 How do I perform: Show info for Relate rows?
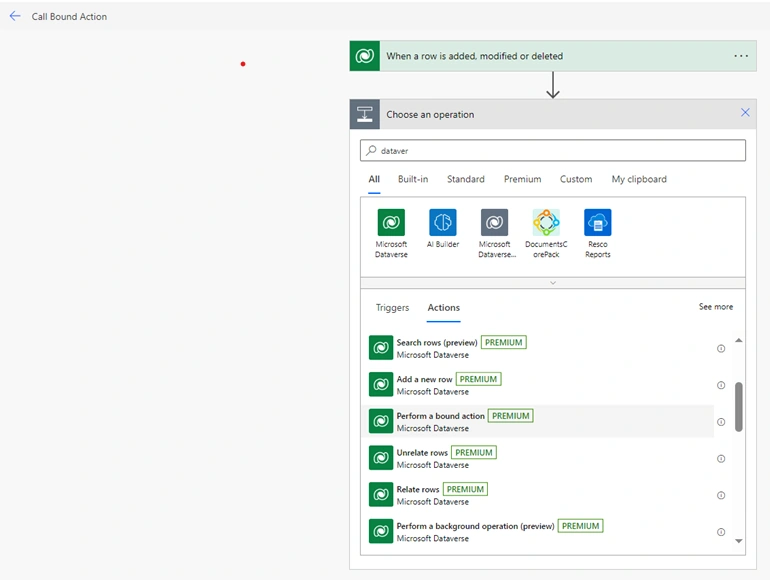pos(721,495)
